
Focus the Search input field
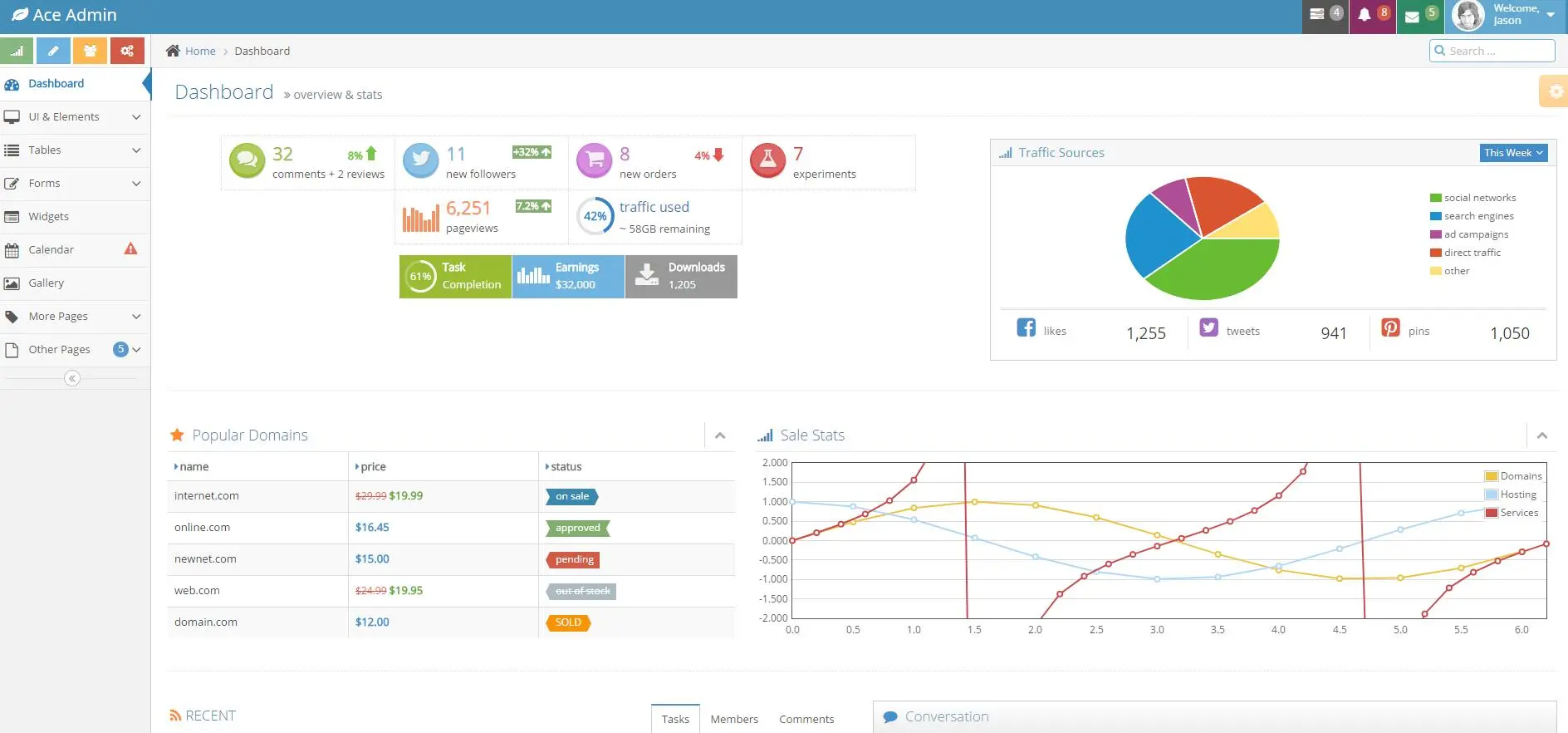pos(1492,51)
